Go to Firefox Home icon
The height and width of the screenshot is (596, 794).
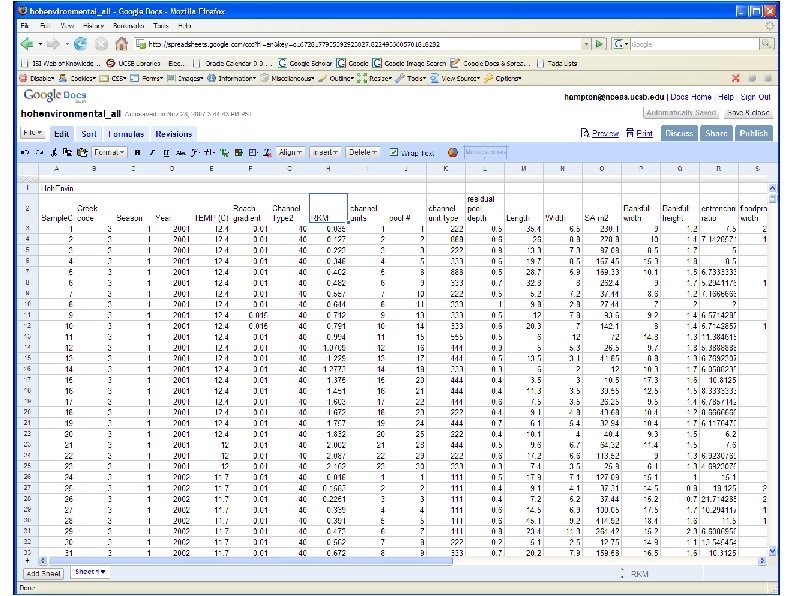121,45
